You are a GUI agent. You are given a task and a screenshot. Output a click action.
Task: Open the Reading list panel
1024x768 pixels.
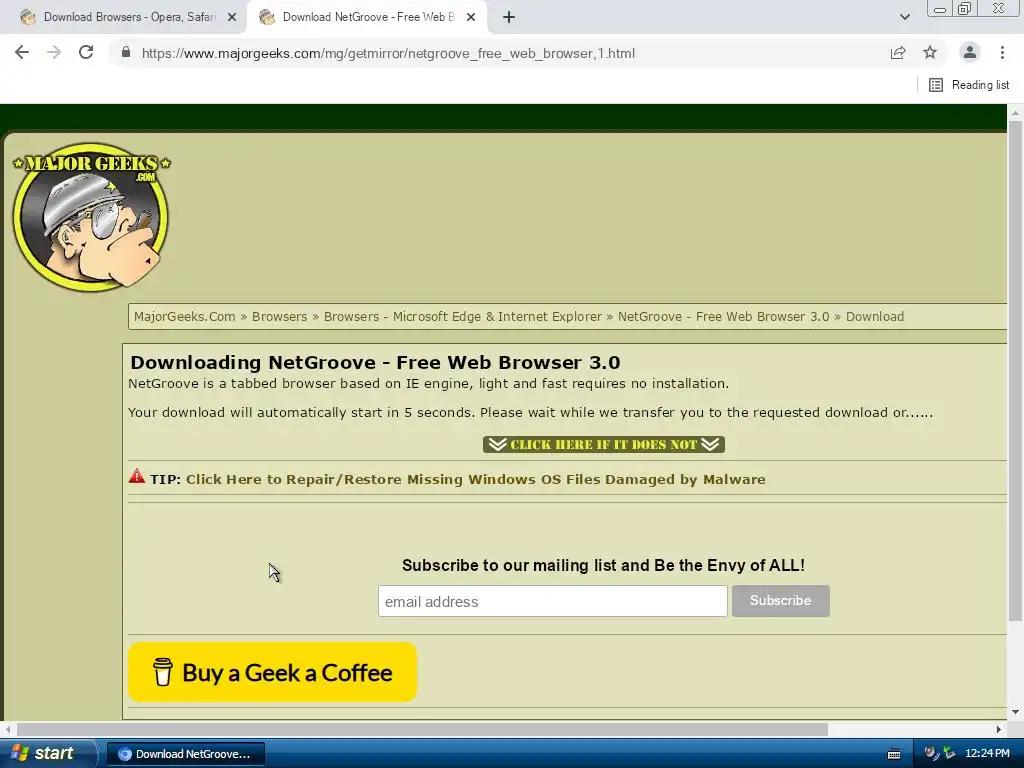[969, 85]
